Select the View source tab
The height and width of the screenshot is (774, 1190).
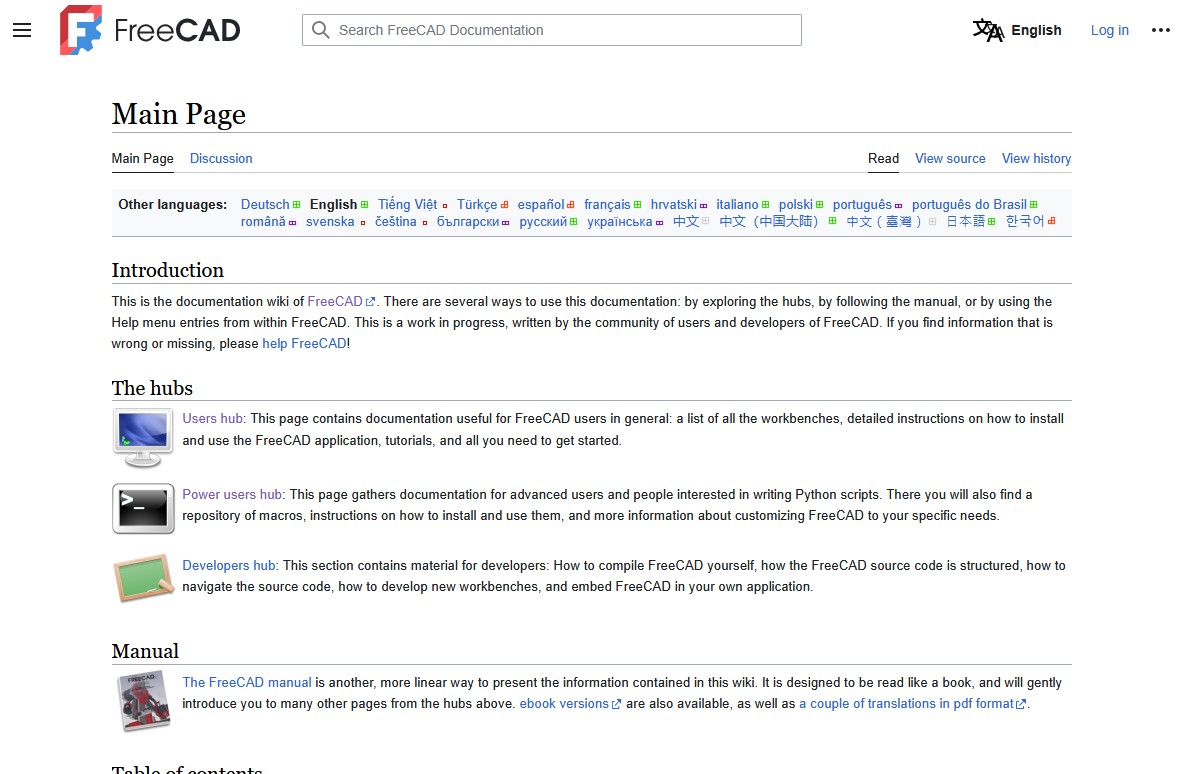coord(949,158)
